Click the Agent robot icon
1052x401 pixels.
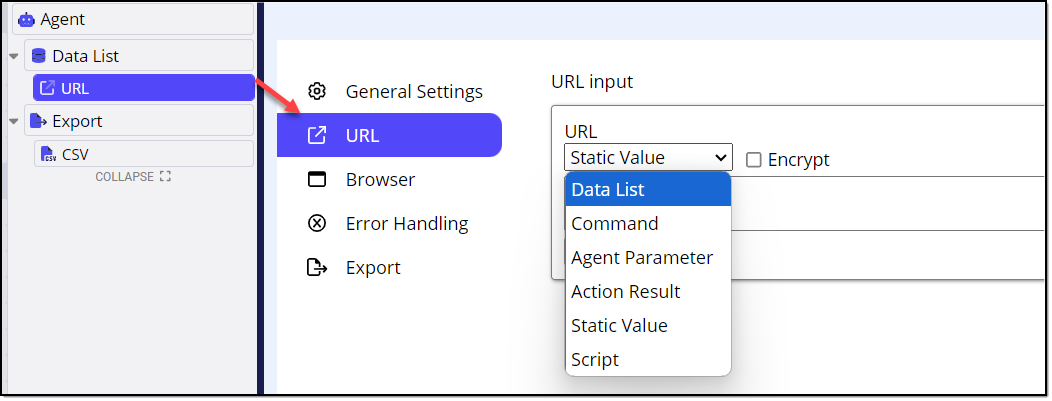[x=26, y=19]
